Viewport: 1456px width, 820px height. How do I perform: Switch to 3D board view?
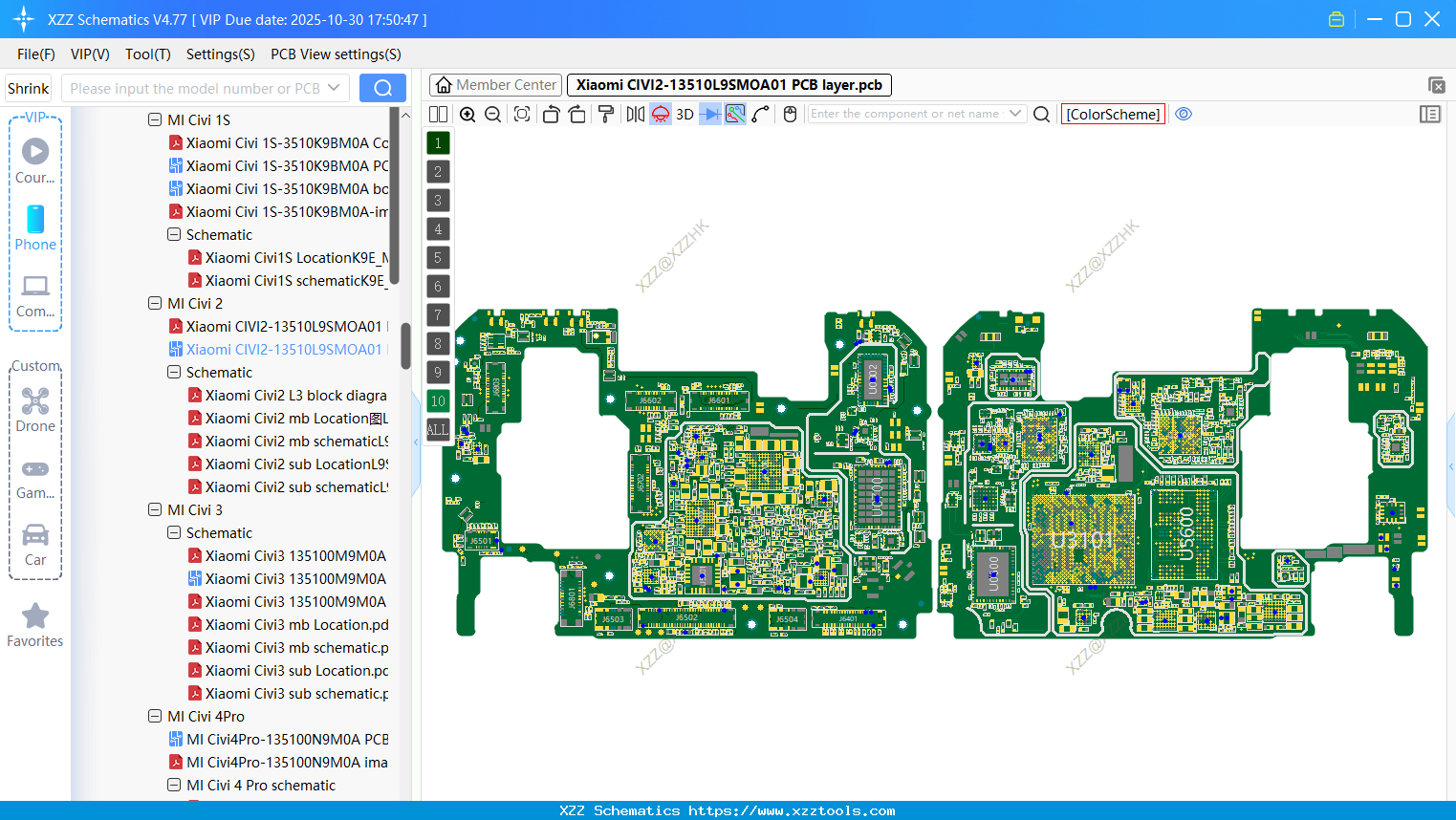685,114
